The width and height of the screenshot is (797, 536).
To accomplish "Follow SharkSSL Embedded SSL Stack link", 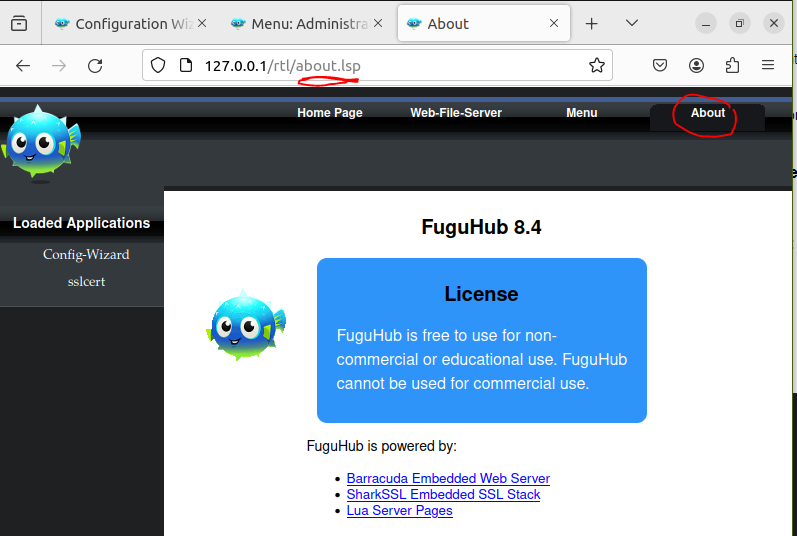I will point(443,494).
